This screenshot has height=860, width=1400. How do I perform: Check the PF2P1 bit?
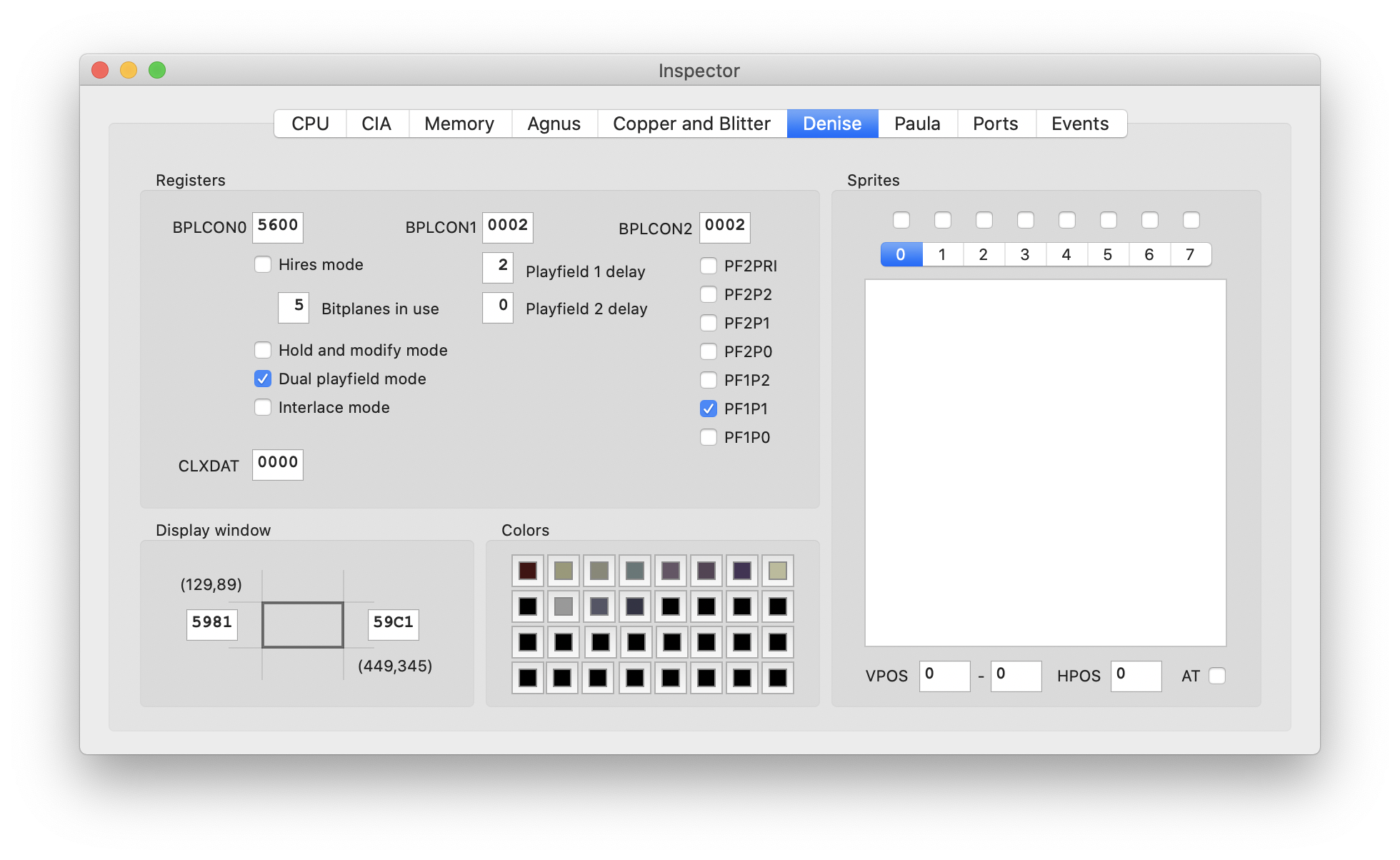[x=709, y=323]
